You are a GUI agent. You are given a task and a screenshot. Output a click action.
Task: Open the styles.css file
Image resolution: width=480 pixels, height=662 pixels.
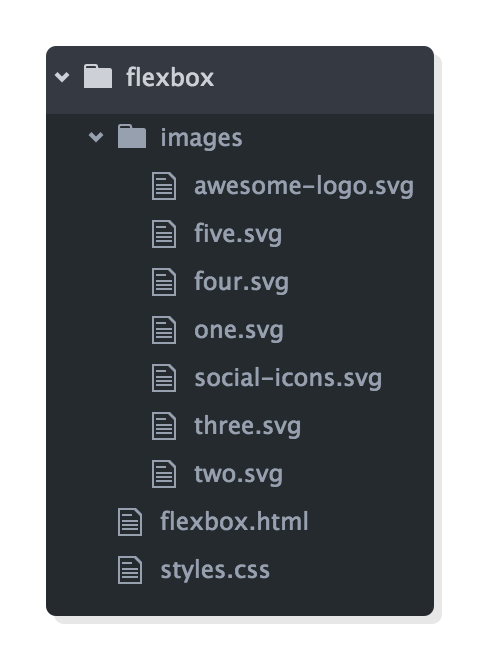point(215,570)
